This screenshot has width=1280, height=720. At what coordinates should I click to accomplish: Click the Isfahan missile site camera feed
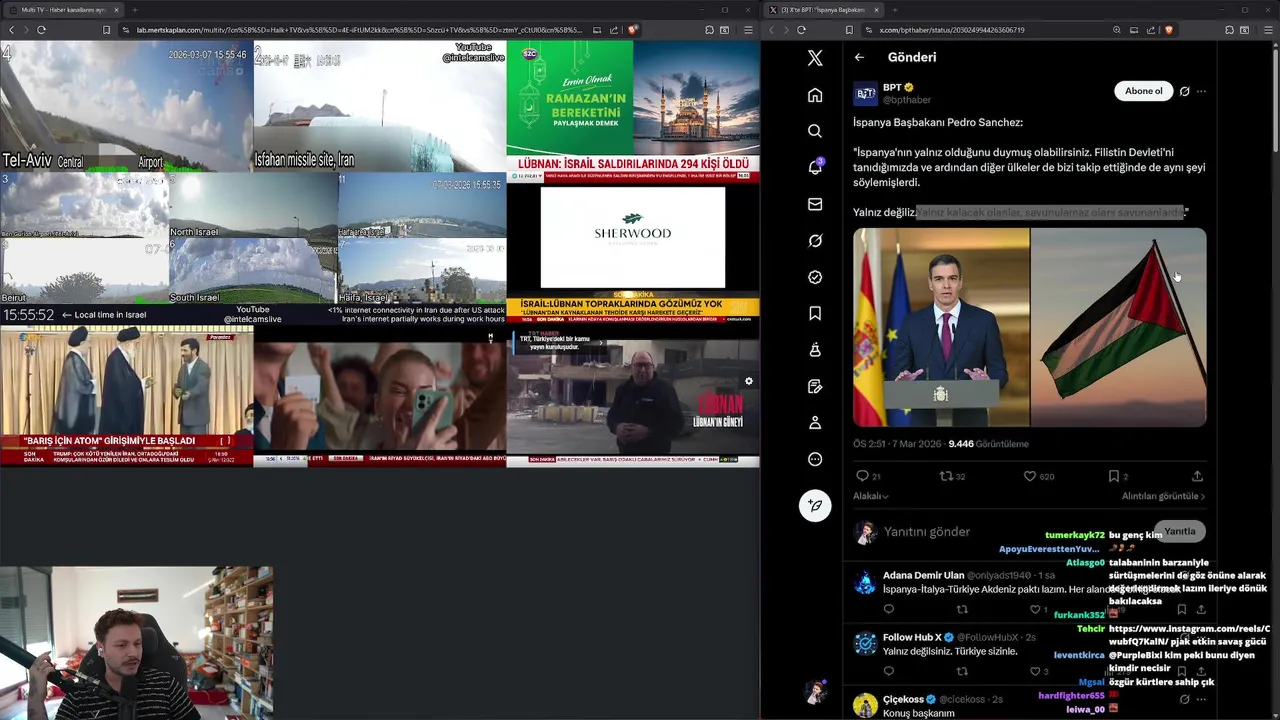[379, 106]
